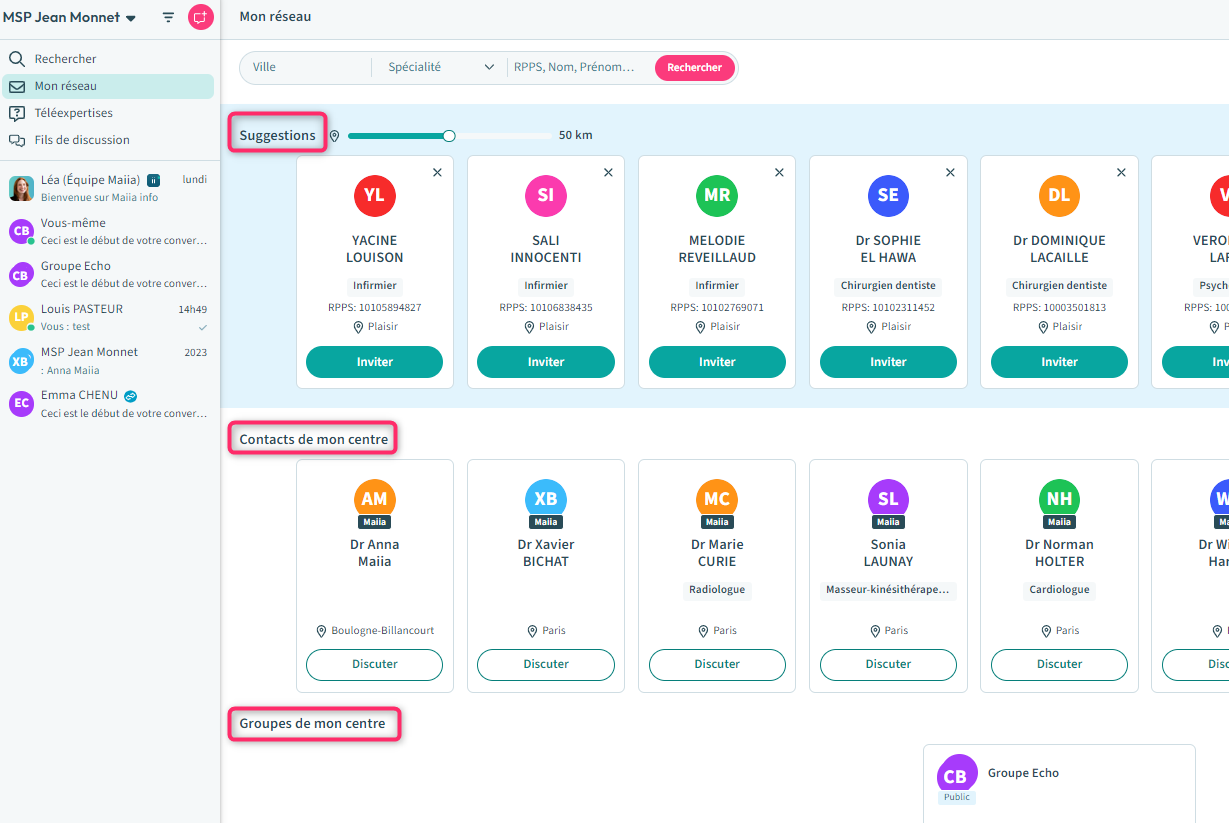The width and height of the screenshot is (1229, 823).
Task: Dismiss Yacine Louison suggestion card
Action: [x=437, y=173]
